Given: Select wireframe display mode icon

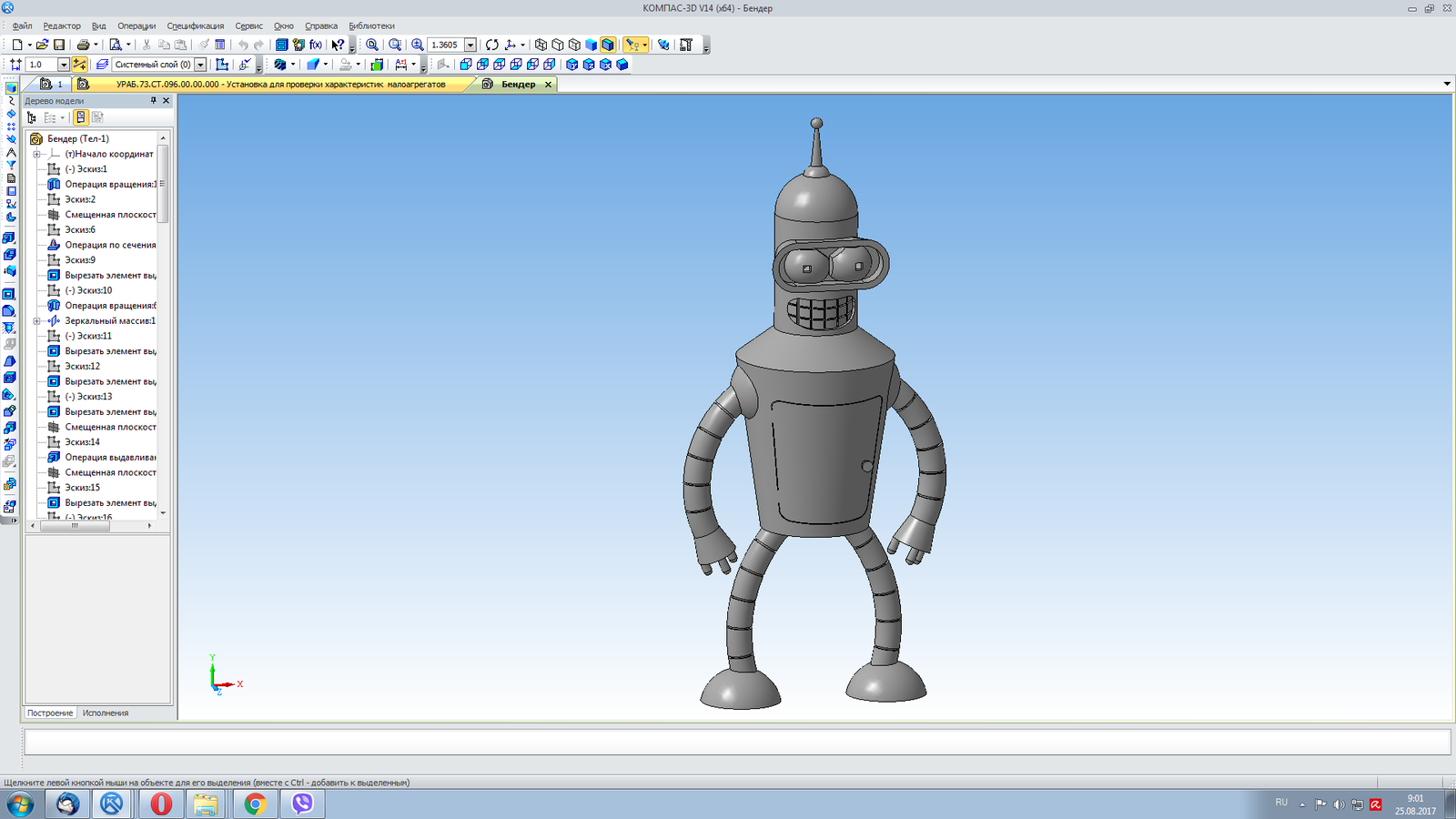Looking at the screenshot, I should pyautogui.click(x=541, y=45).
